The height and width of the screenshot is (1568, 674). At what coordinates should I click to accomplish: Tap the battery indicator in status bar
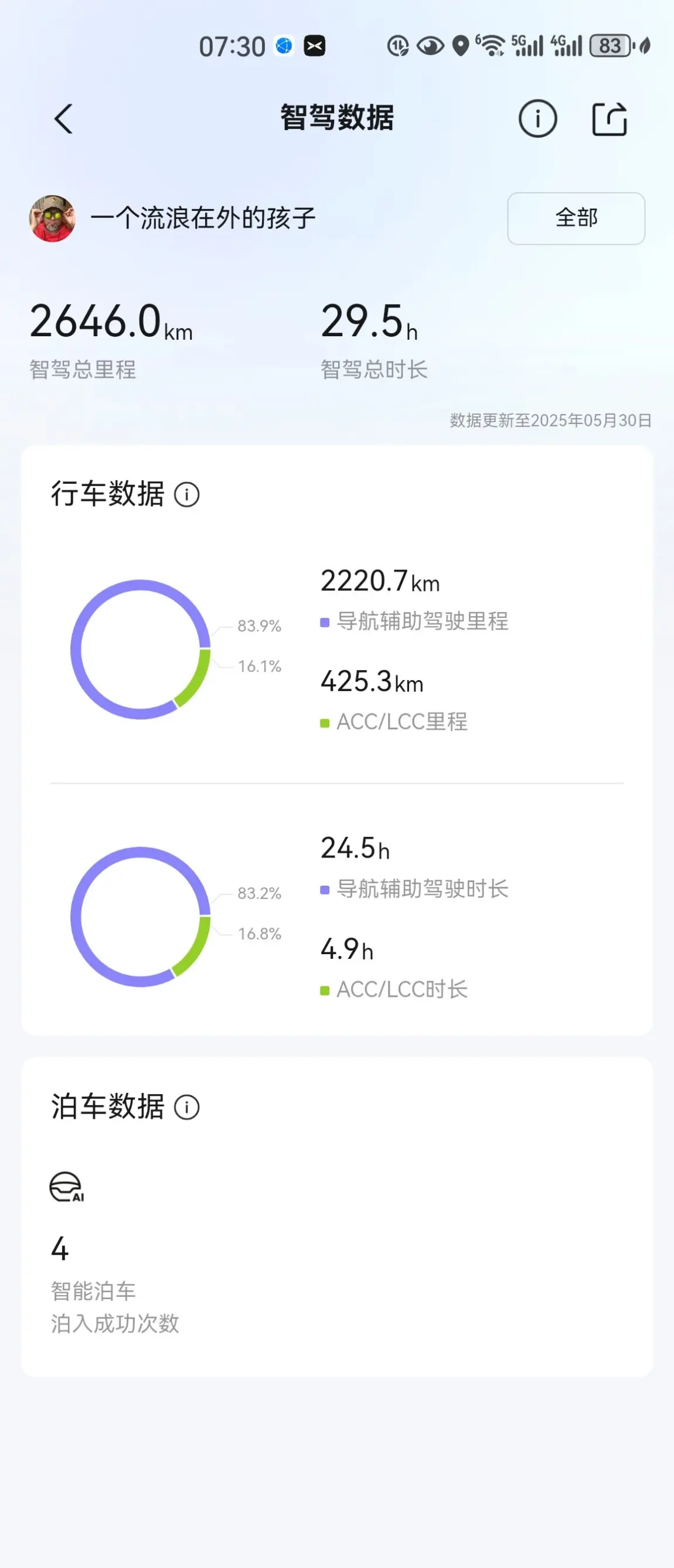click(611, 46)
